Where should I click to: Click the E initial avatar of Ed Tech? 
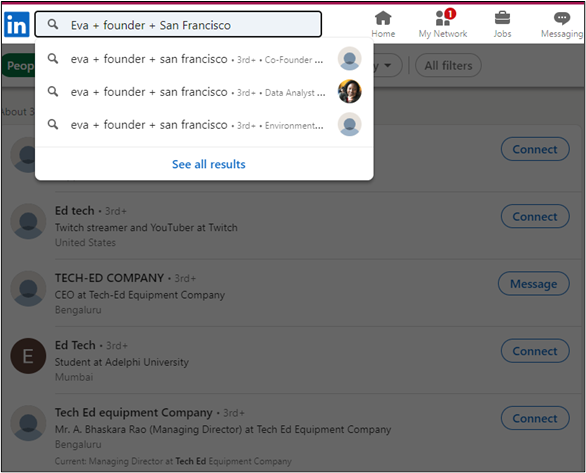tap(28, 356)
